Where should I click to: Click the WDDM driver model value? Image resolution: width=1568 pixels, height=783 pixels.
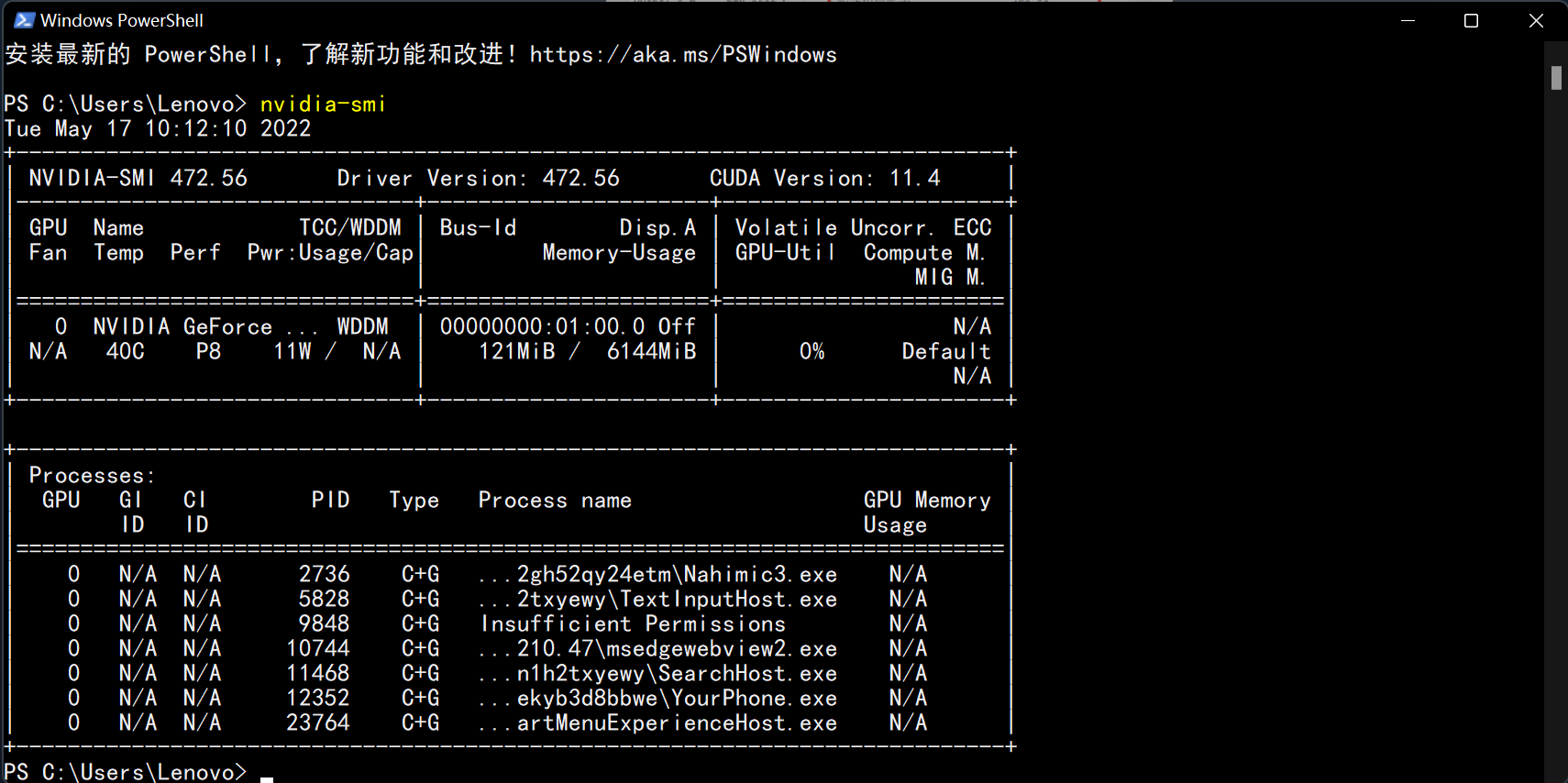[363, 327]
